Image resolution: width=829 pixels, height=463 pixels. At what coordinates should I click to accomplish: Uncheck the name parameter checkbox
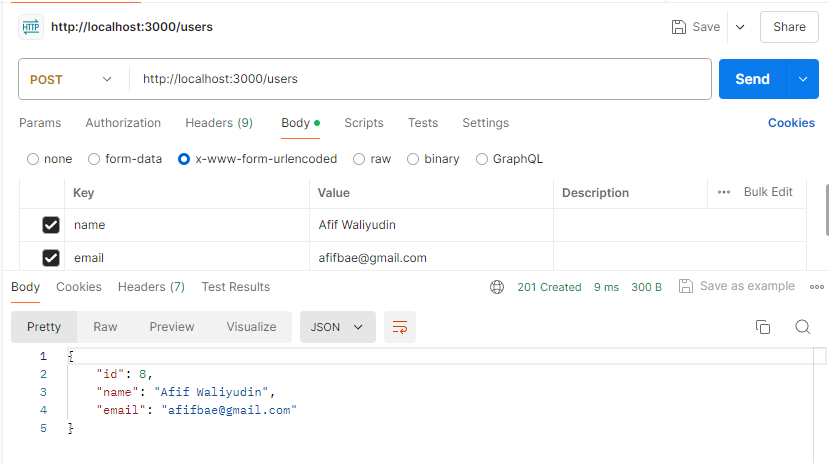51,225
